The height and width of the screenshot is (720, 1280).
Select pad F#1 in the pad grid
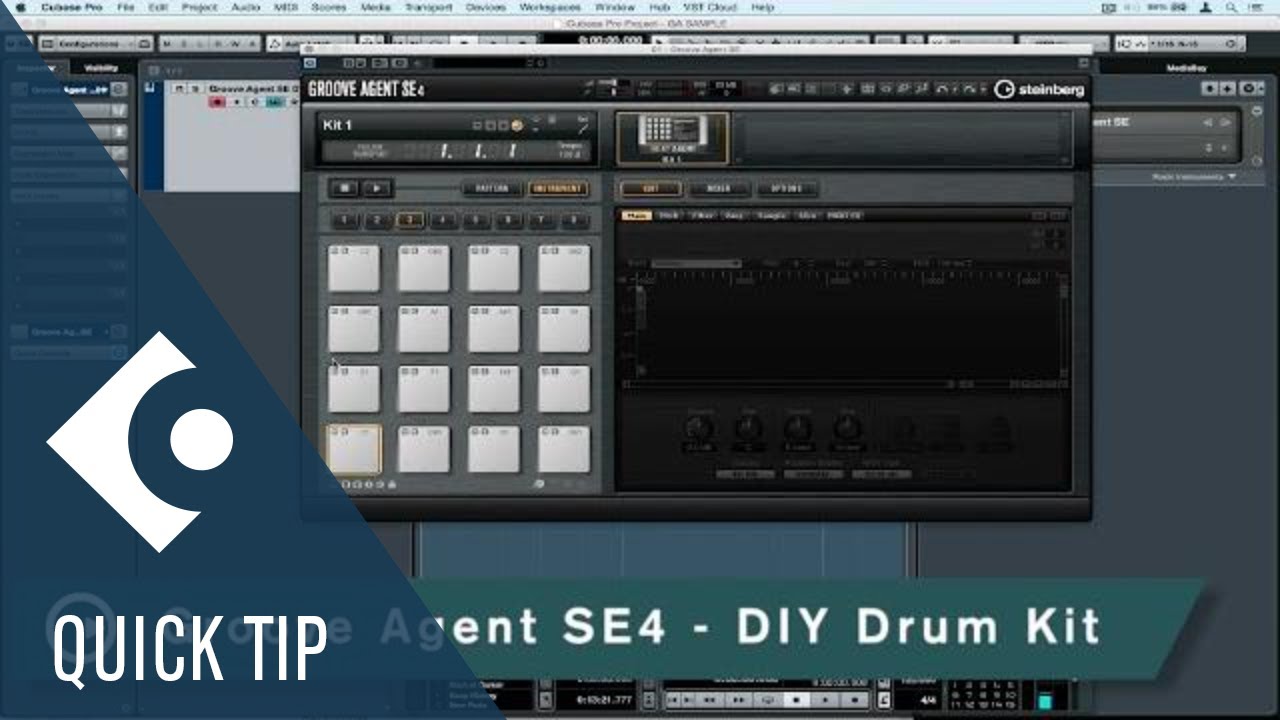tap(494, 389)
